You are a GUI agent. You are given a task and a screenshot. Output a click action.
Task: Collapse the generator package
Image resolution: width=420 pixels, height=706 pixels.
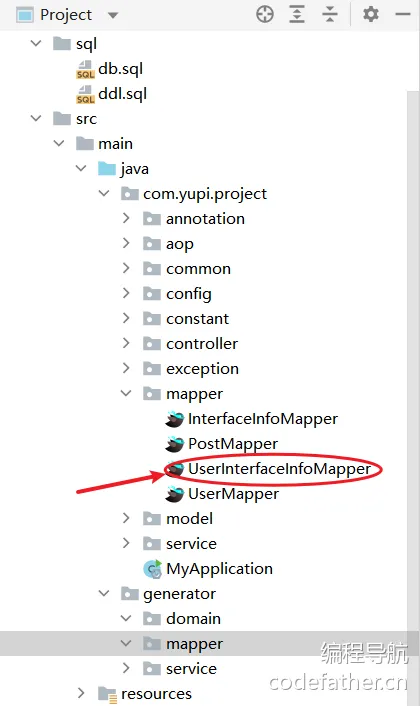click(104, 593)
